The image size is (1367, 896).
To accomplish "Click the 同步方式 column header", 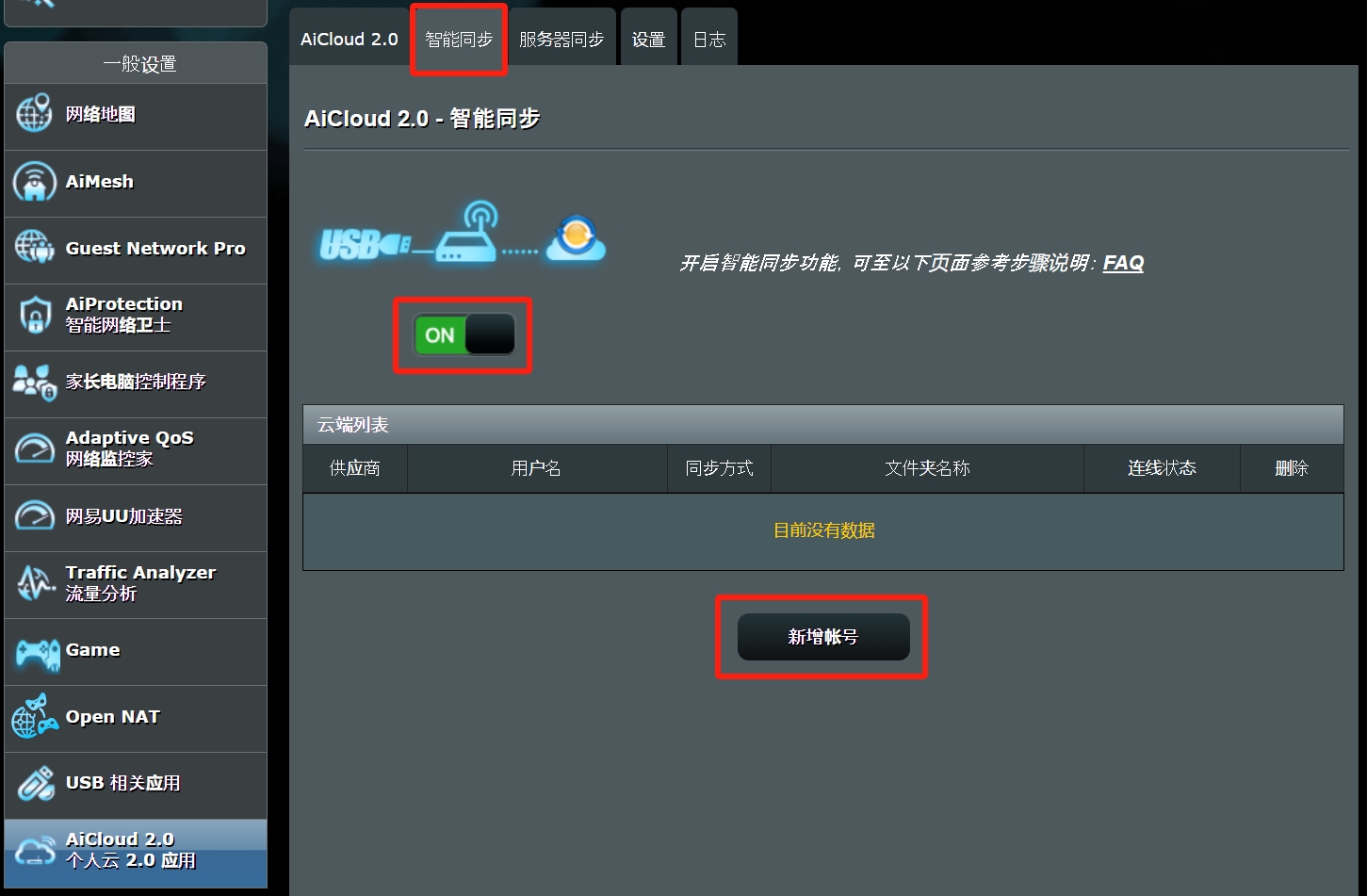I will [x=719, y=468].
